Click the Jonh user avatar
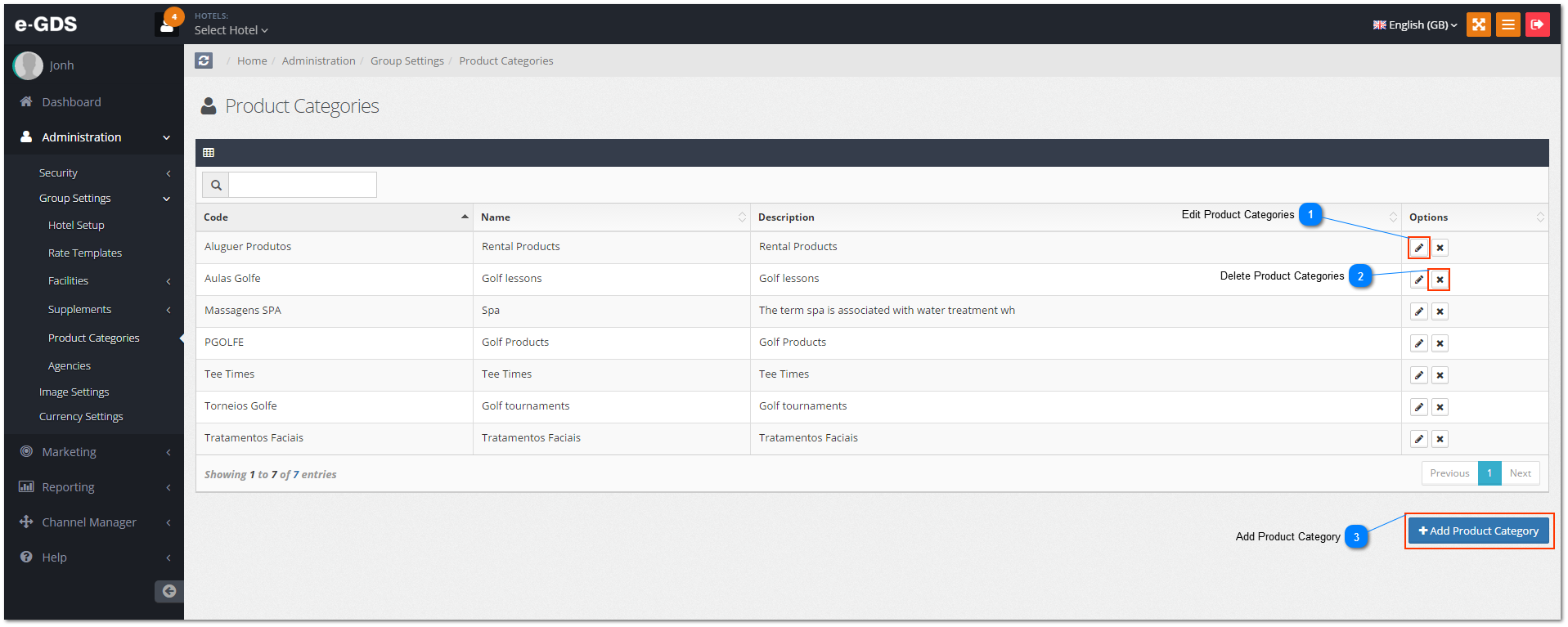The image size is (1568, 627). (28, 65)
